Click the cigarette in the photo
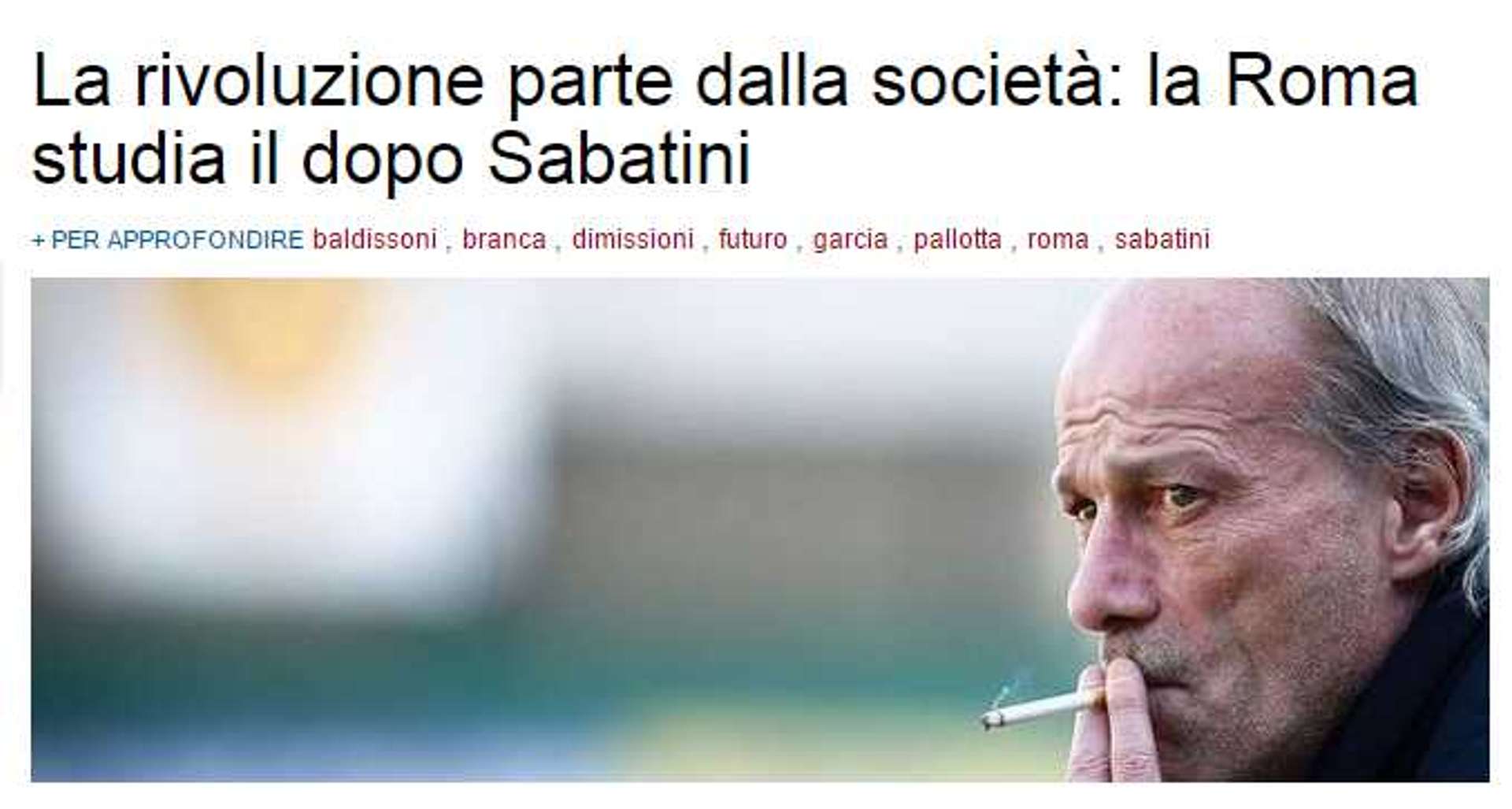 coord(1041,707)
